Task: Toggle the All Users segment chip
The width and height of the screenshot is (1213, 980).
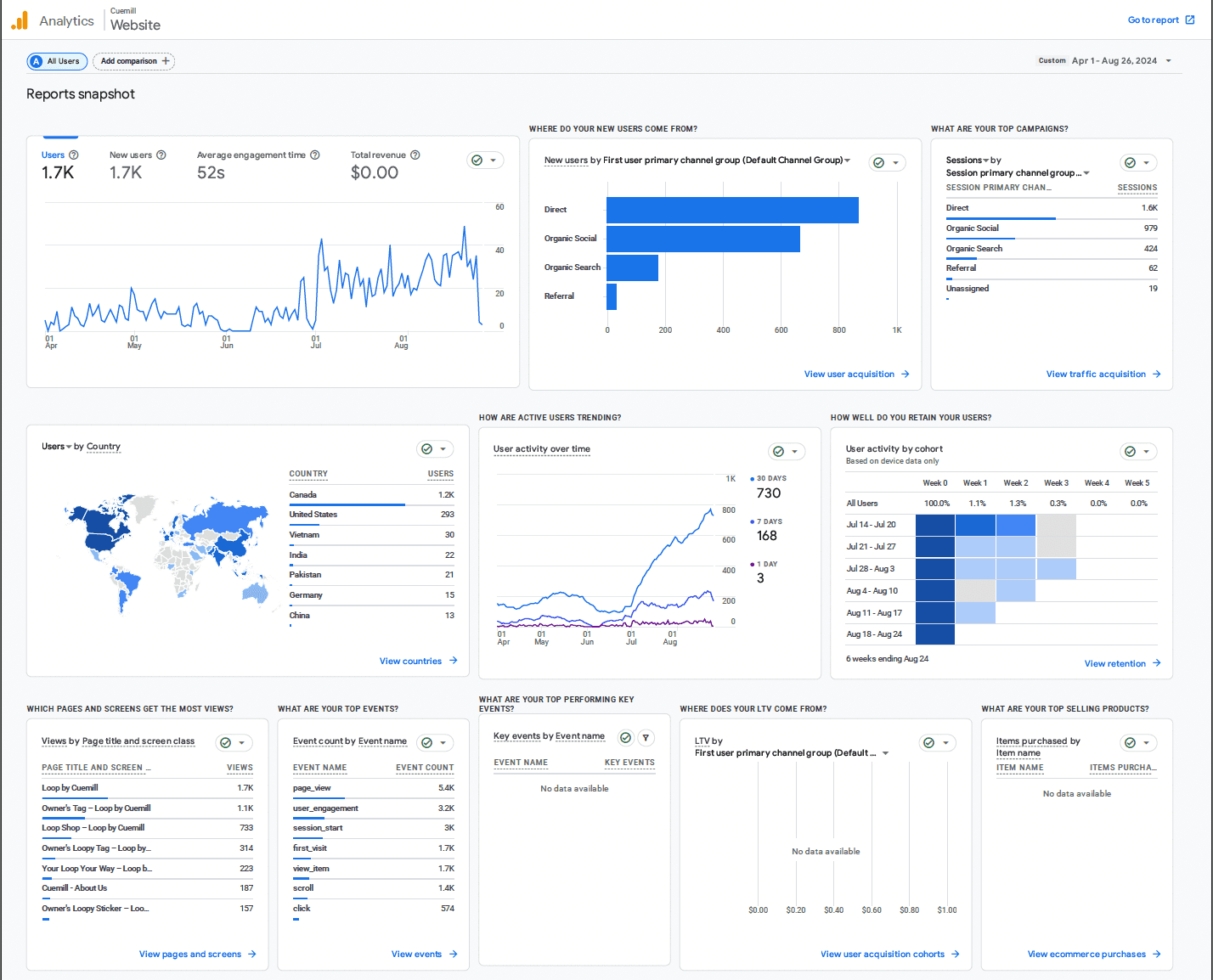Action: 56,61
